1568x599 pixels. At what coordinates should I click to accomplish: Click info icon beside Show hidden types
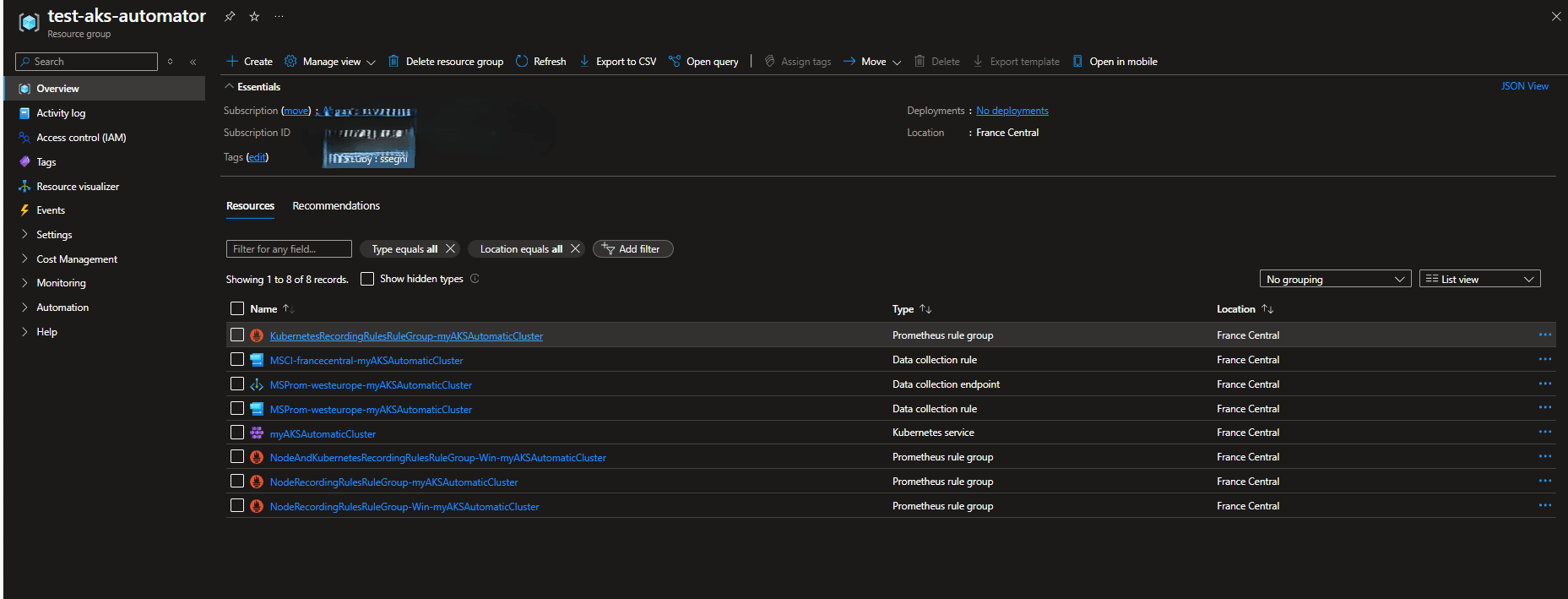coord(475,279)
